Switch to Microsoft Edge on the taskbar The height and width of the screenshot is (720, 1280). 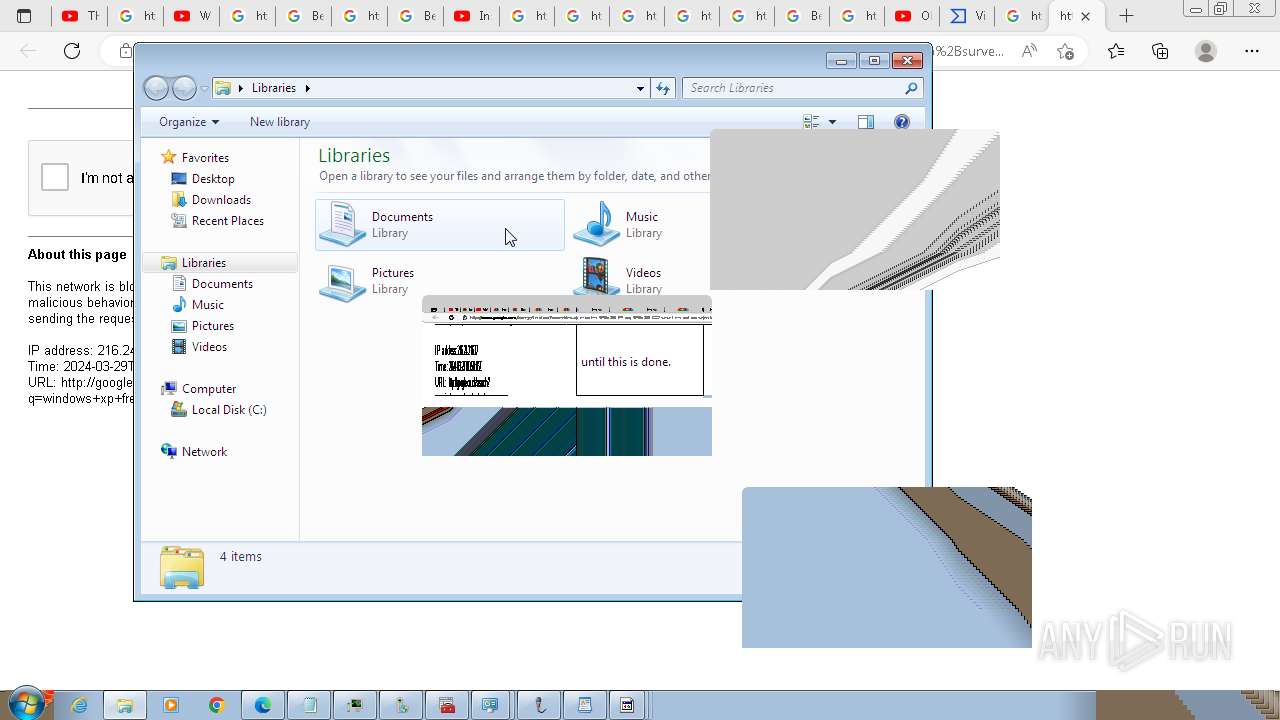tap(263, 705)
